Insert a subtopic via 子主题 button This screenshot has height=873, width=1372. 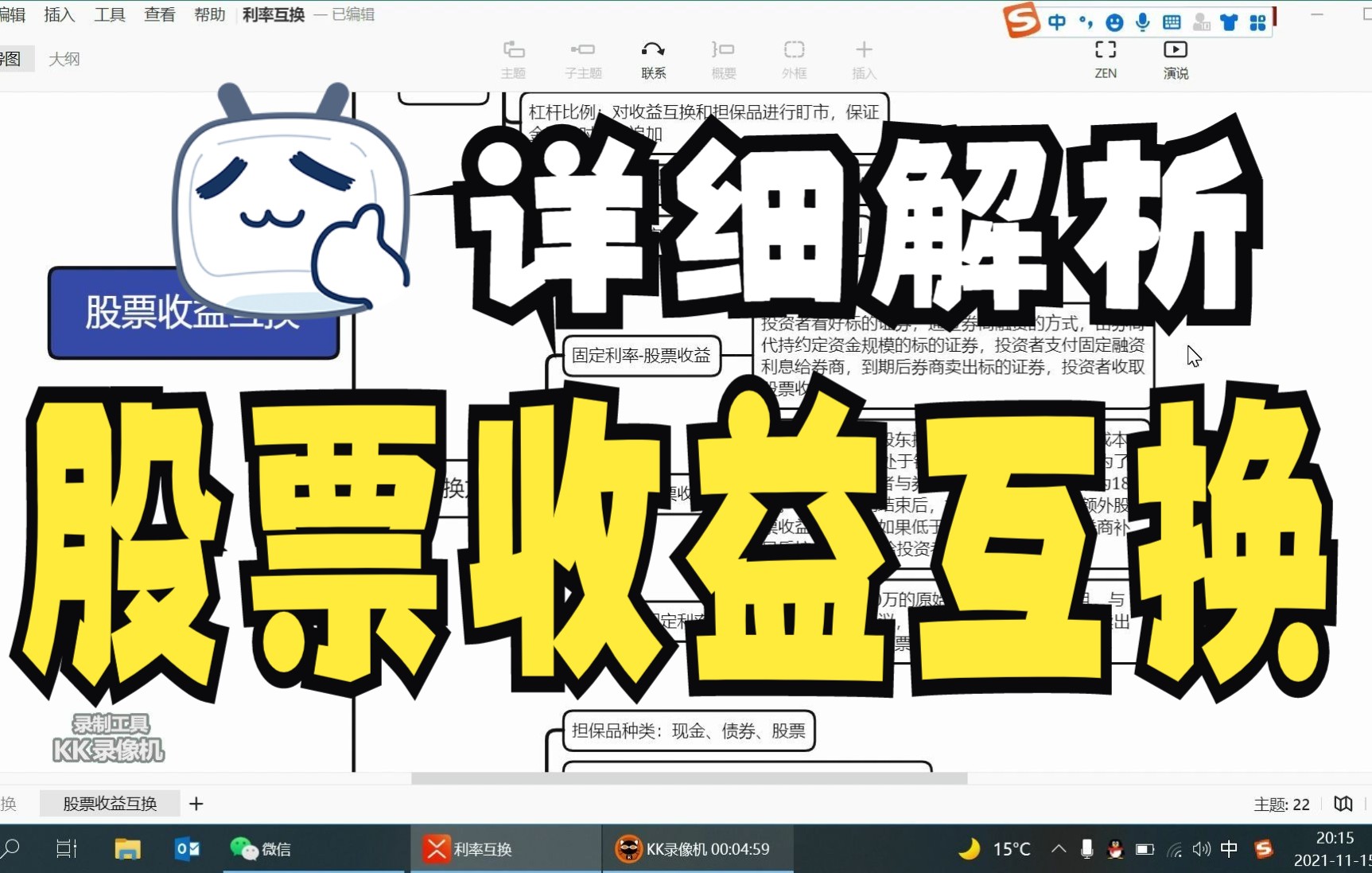(583, 60)
